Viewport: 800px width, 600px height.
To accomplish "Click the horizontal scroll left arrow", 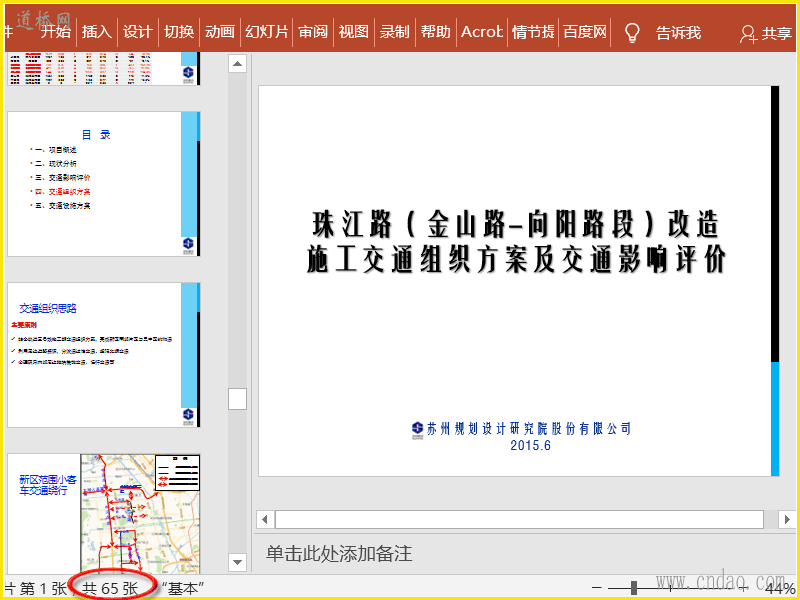I will pyautogui.click(x=265, y=520).
